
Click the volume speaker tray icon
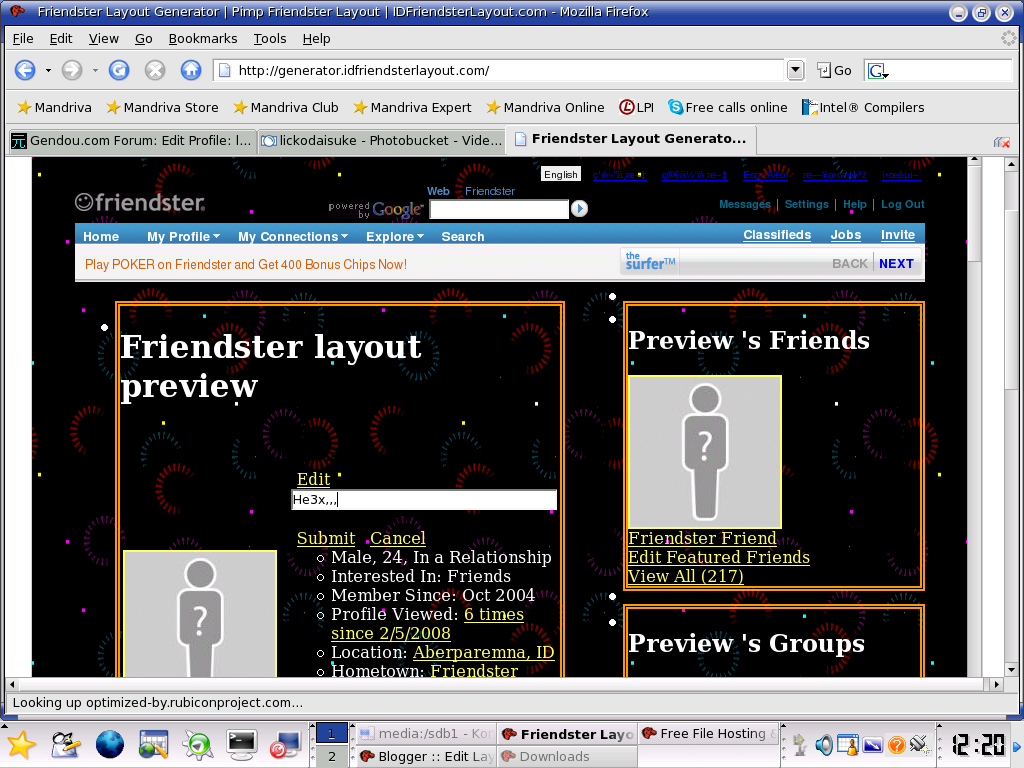coord(824,745)
